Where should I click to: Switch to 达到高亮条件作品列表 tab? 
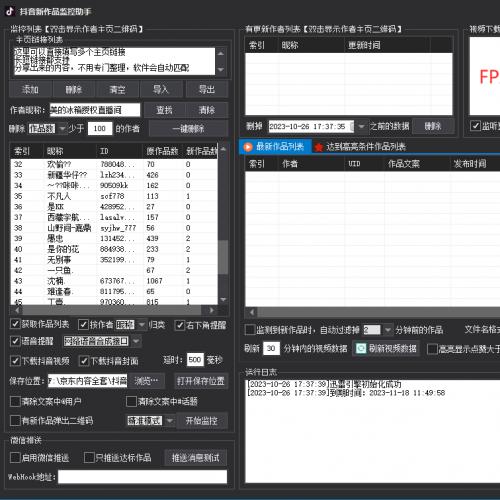[x=361, y=147]
